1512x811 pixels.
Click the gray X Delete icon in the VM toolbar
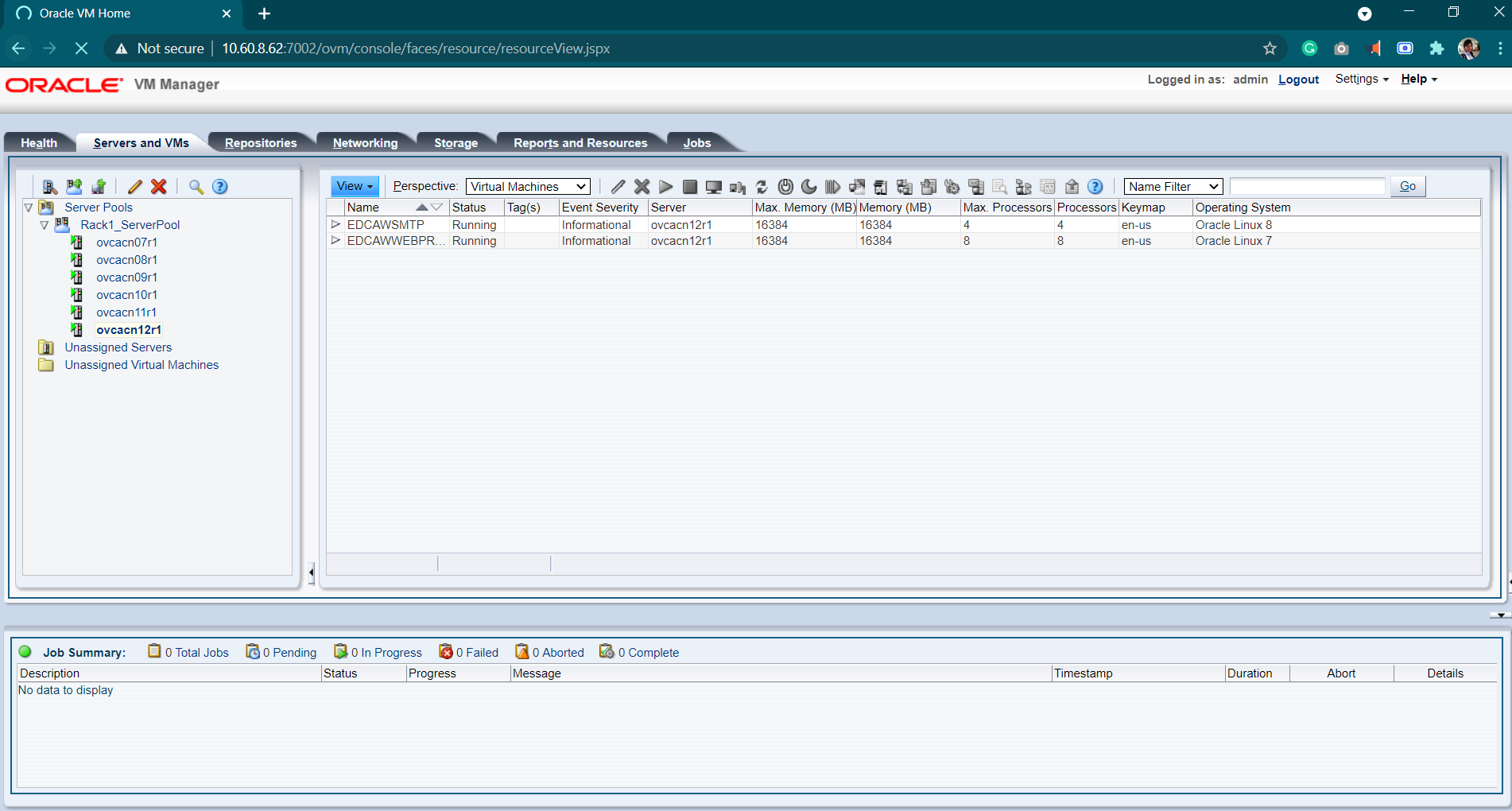tap(642, 187)
